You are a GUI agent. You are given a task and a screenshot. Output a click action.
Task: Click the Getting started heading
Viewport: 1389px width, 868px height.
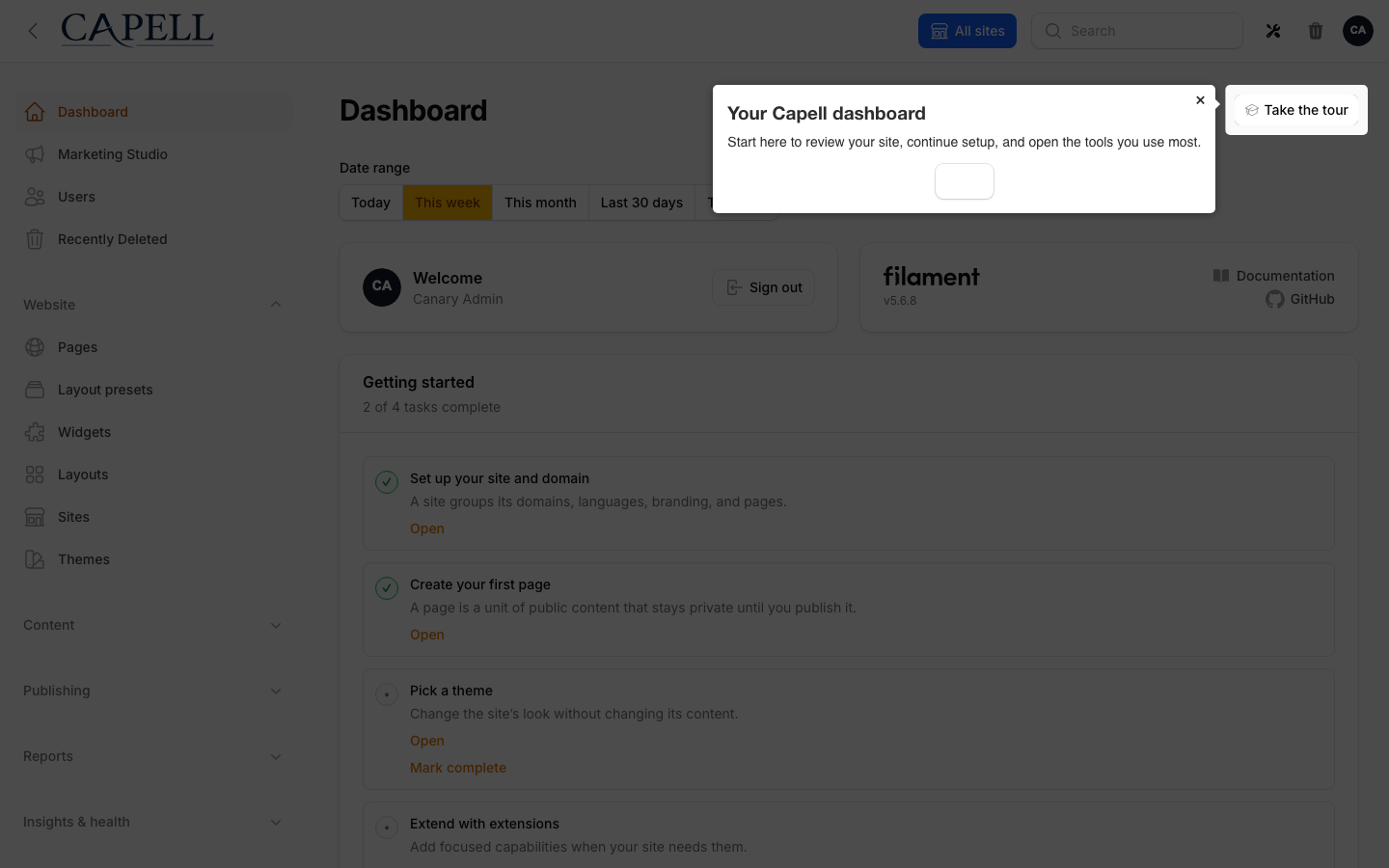(x=419, y=382)
